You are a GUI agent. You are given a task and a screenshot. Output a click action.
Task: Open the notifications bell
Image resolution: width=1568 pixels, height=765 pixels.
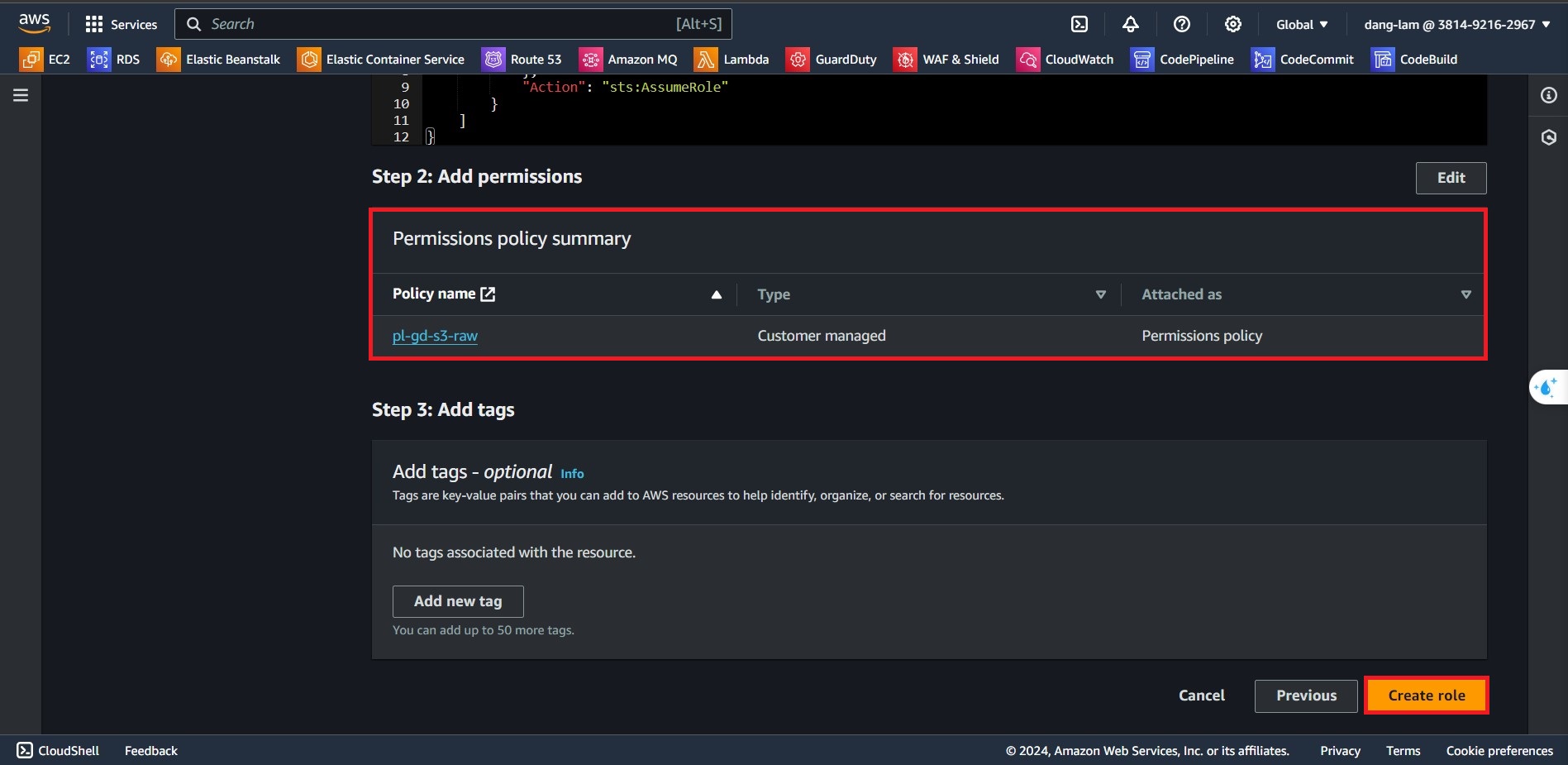1130,25
